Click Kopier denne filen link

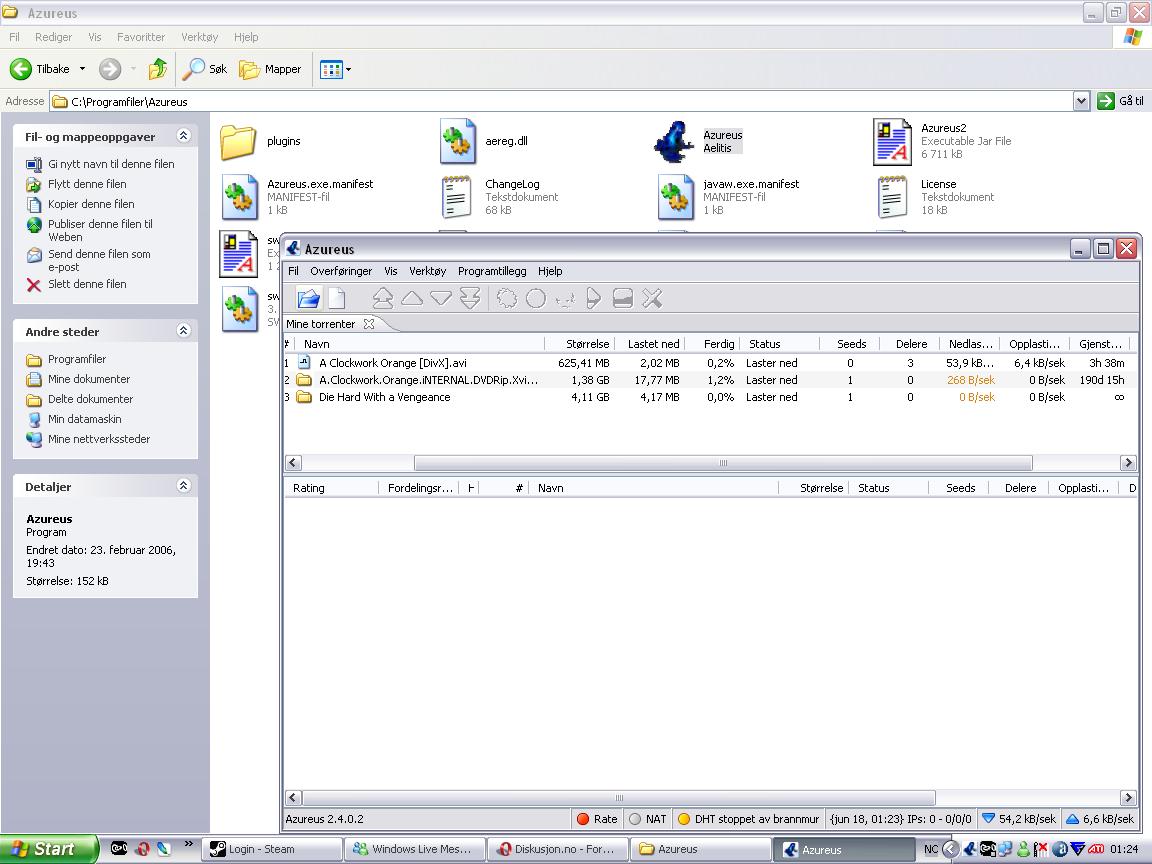pos(91,204)
